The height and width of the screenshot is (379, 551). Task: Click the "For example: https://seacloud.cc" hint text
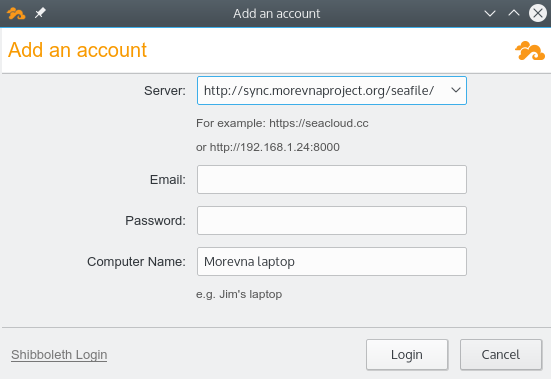click(x=282, y=123)
